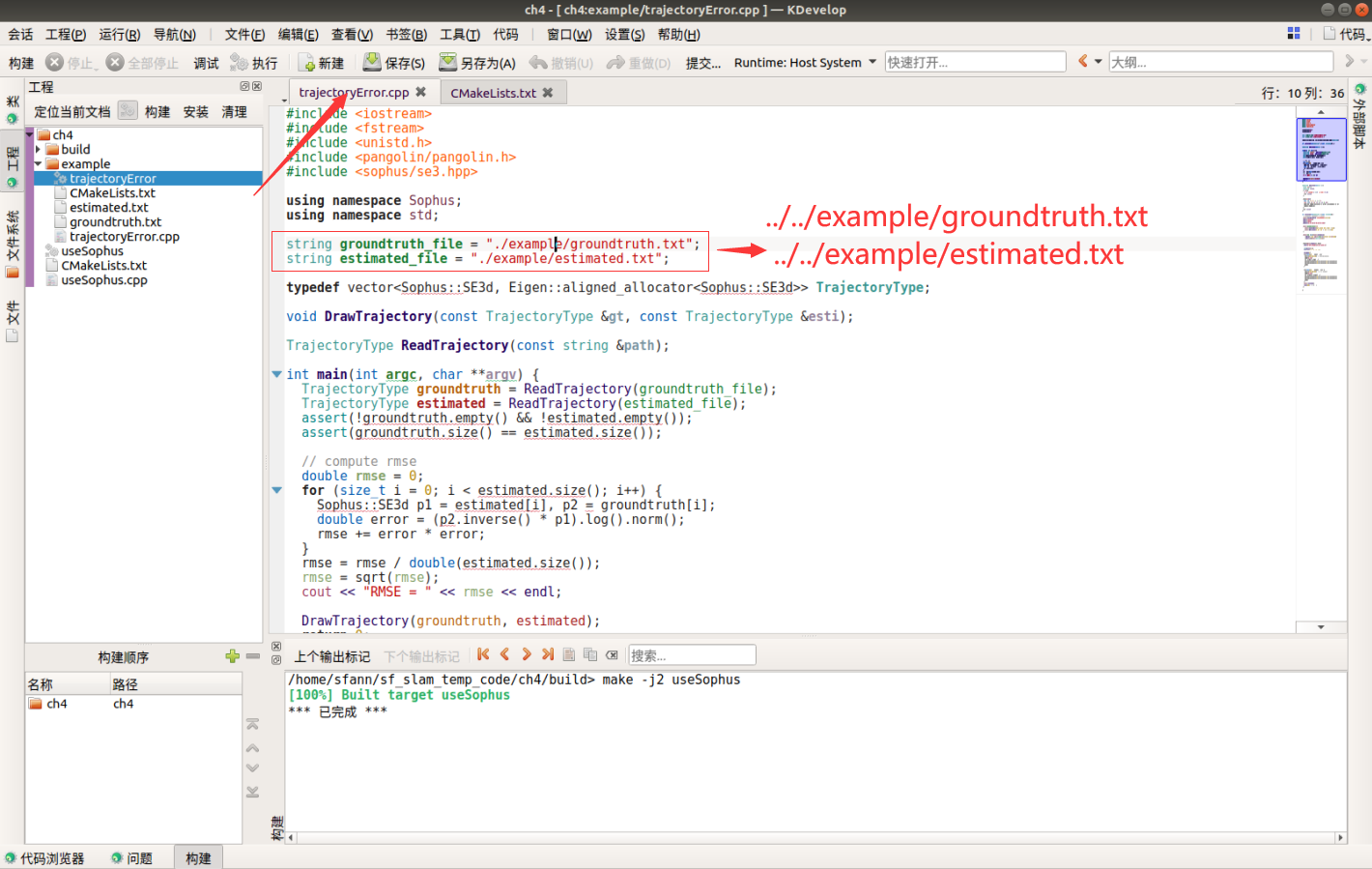Switch to the CMakeLists.txt tab
This screenshot has height=869, width=1372.
tap(495, 94)
